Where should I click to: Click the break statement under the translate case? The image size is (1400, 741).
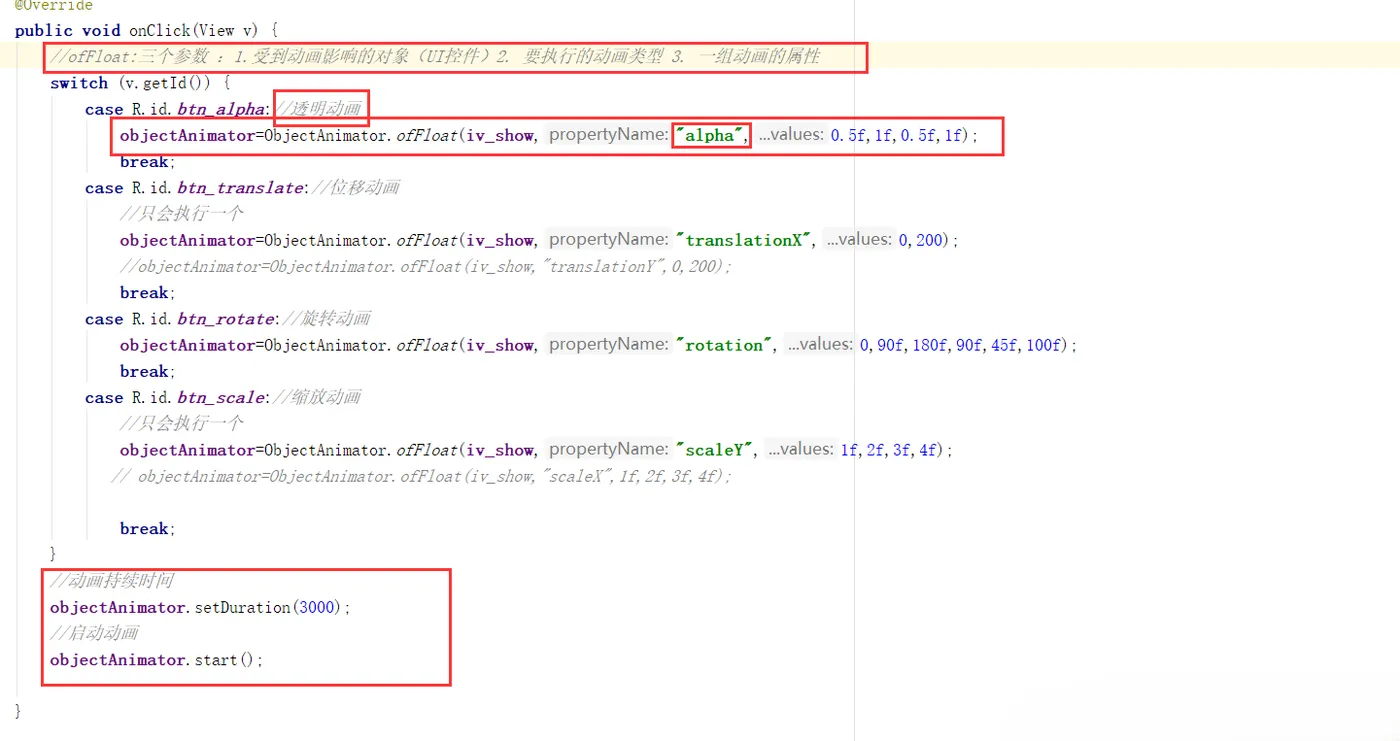pyautogui.click(x=147, y=293)
